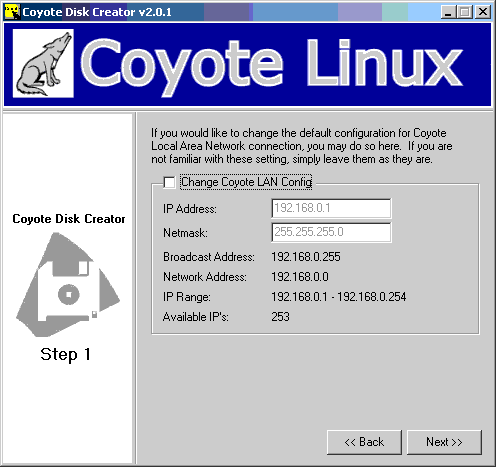The height and width of the screenshot is (467, 496).
Task: Minimize the Coyote Disk Creator window
Action: pos(448,12)
